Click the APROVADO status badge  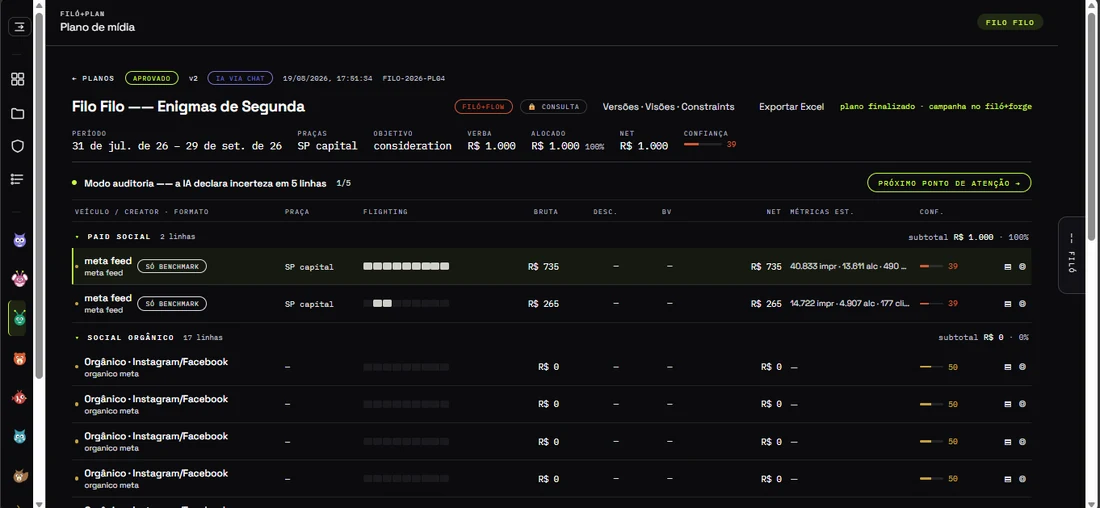coord(152,79)
